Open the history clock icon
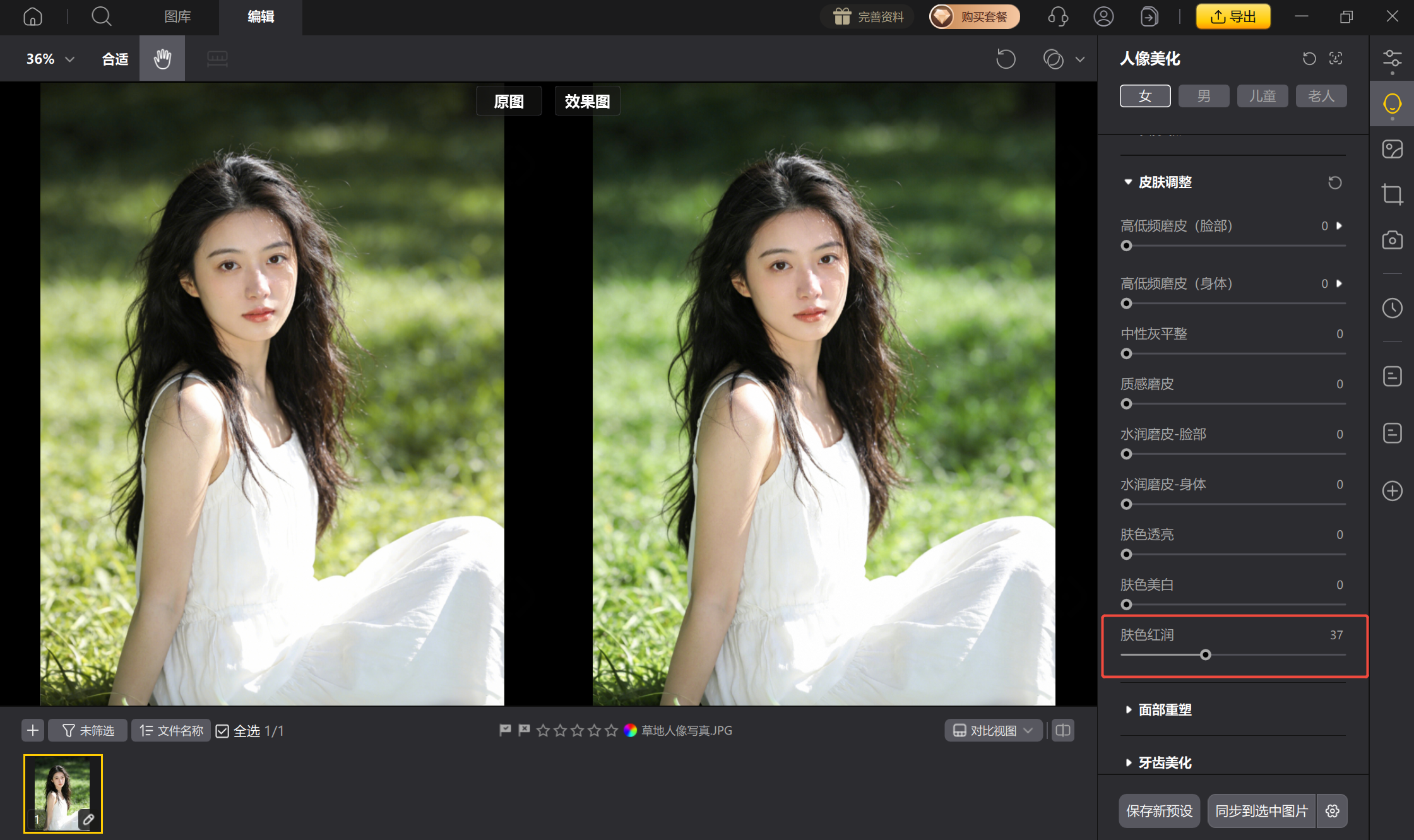 pos(1392,308)
